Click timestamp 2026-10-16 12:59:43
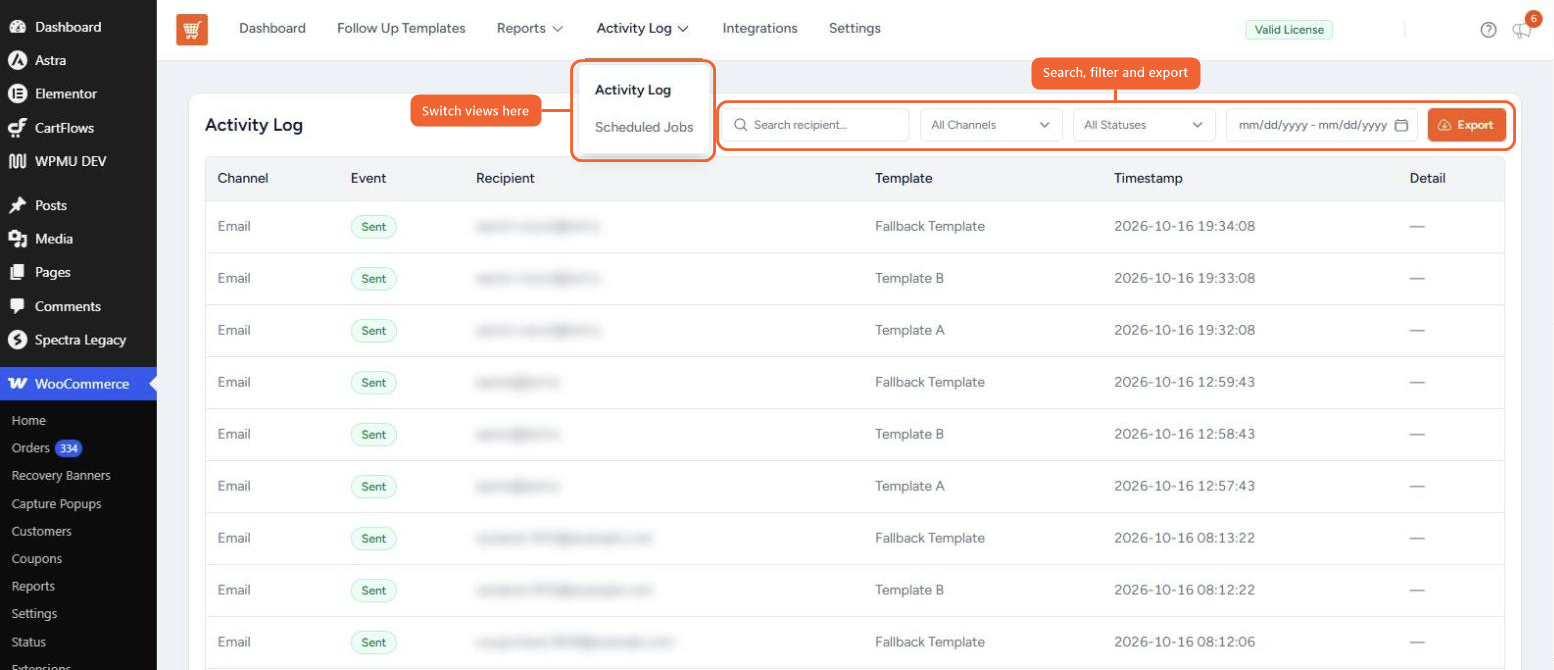This screenshot has height=670, width=1554. click(1184, 382)
